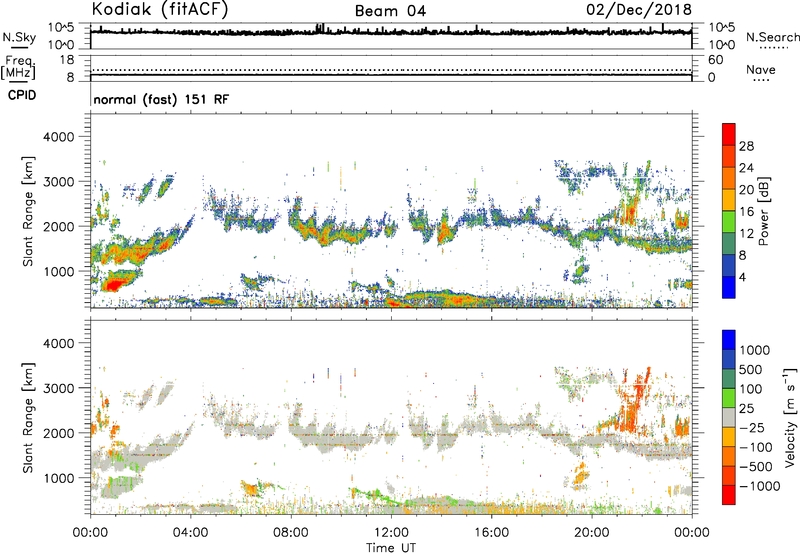Click the dotted N.Search legend line sample

[x=774, y=48]
